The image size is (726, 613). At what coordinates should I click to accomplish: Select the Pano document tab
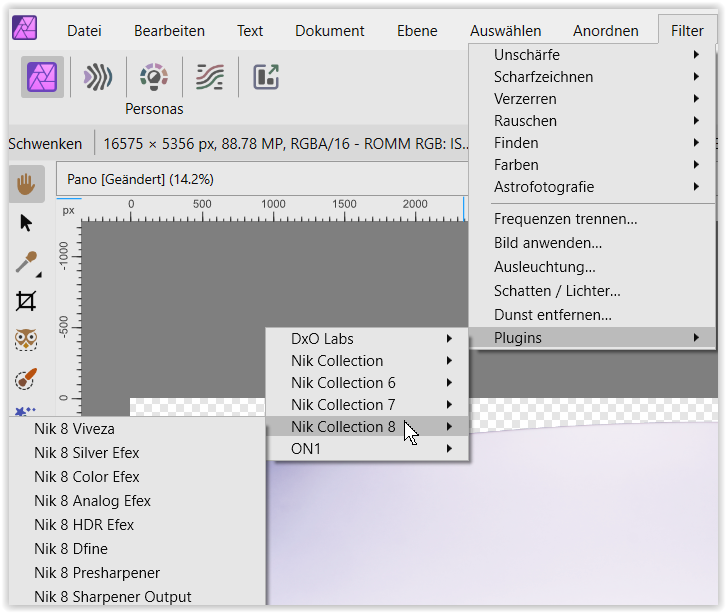[x=140, y=179]
